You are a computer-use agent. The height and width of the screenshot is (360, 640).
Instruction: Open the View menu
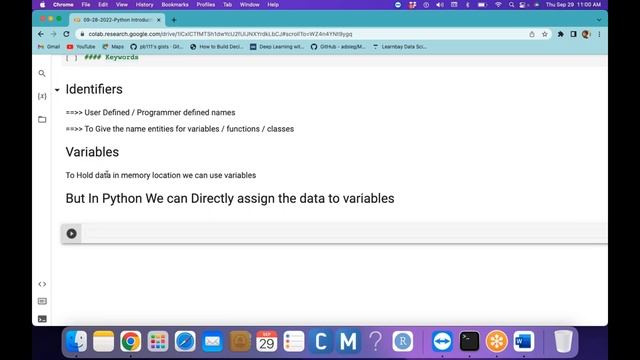[122, 5]
